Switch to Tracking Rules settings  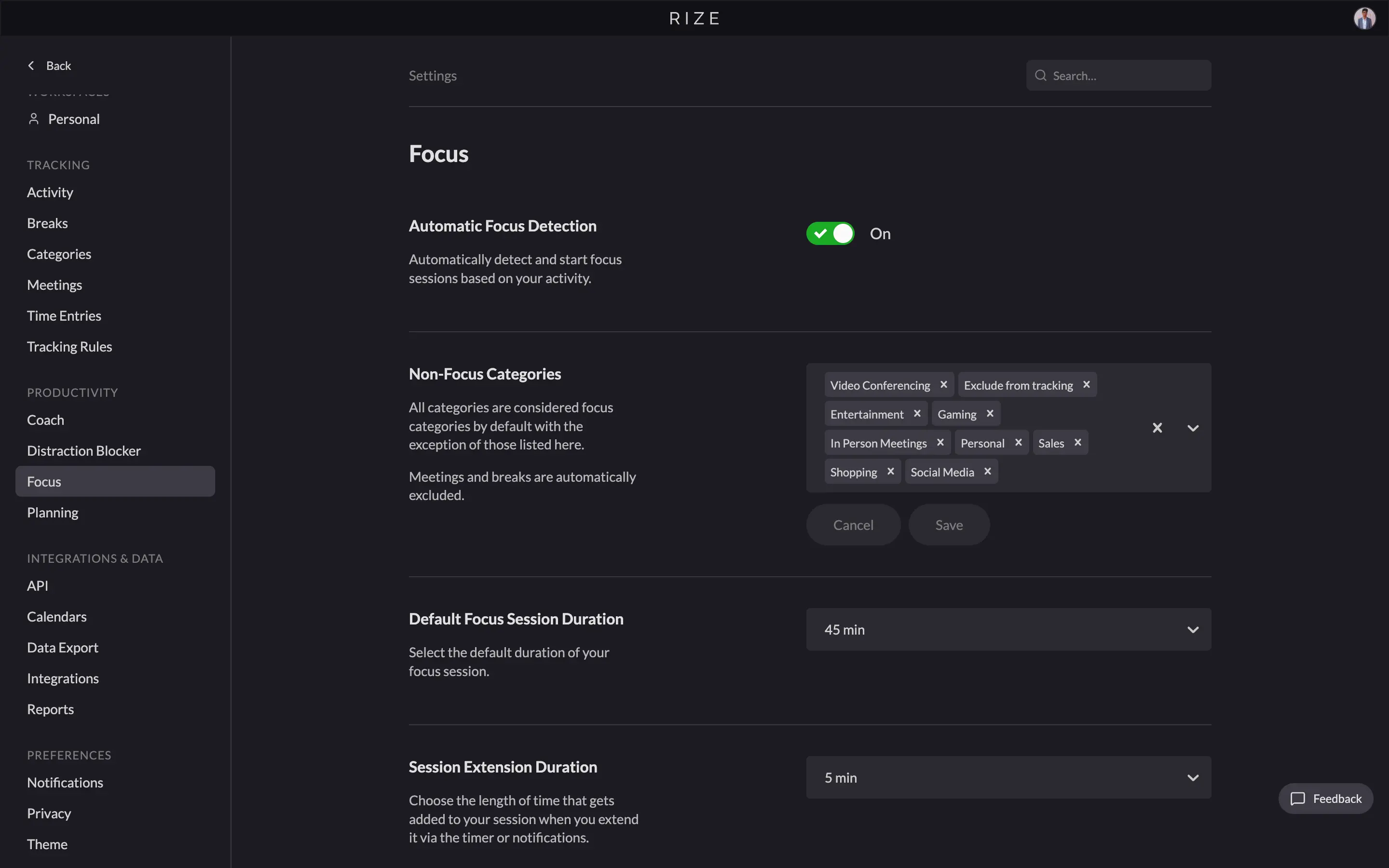[69, 346]
